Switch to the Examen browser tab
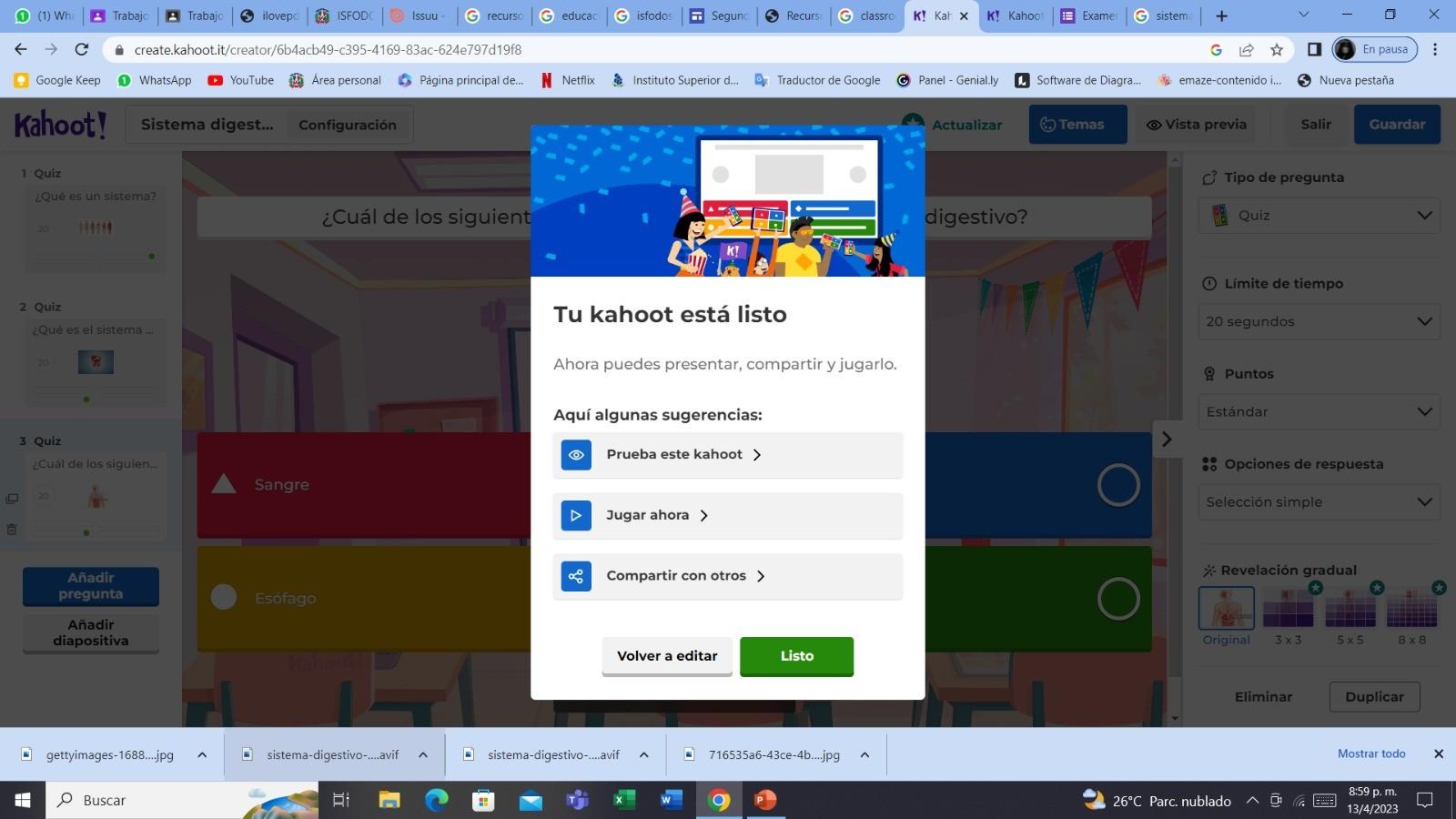The width and height of the screenshot is (1456, 819). click(1090, 15)
